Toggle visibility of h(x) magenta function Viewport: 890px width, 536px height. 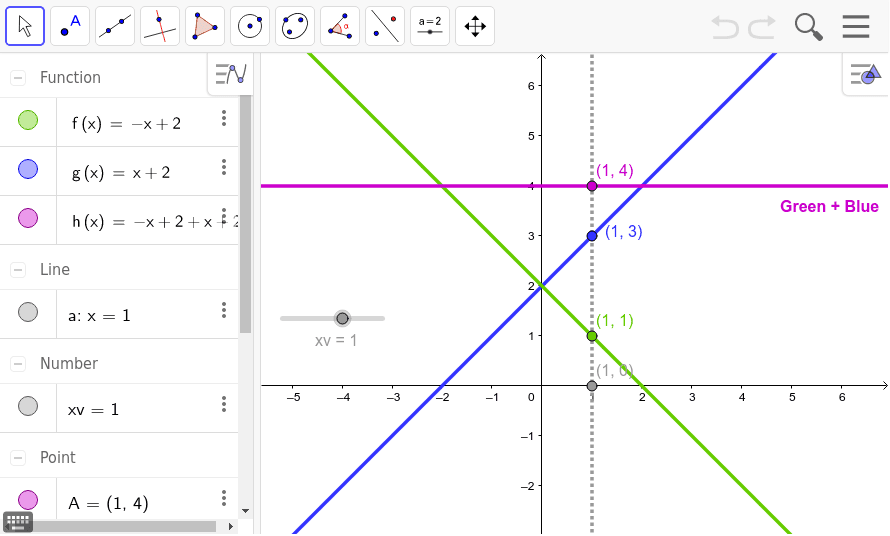pos(28,218)
